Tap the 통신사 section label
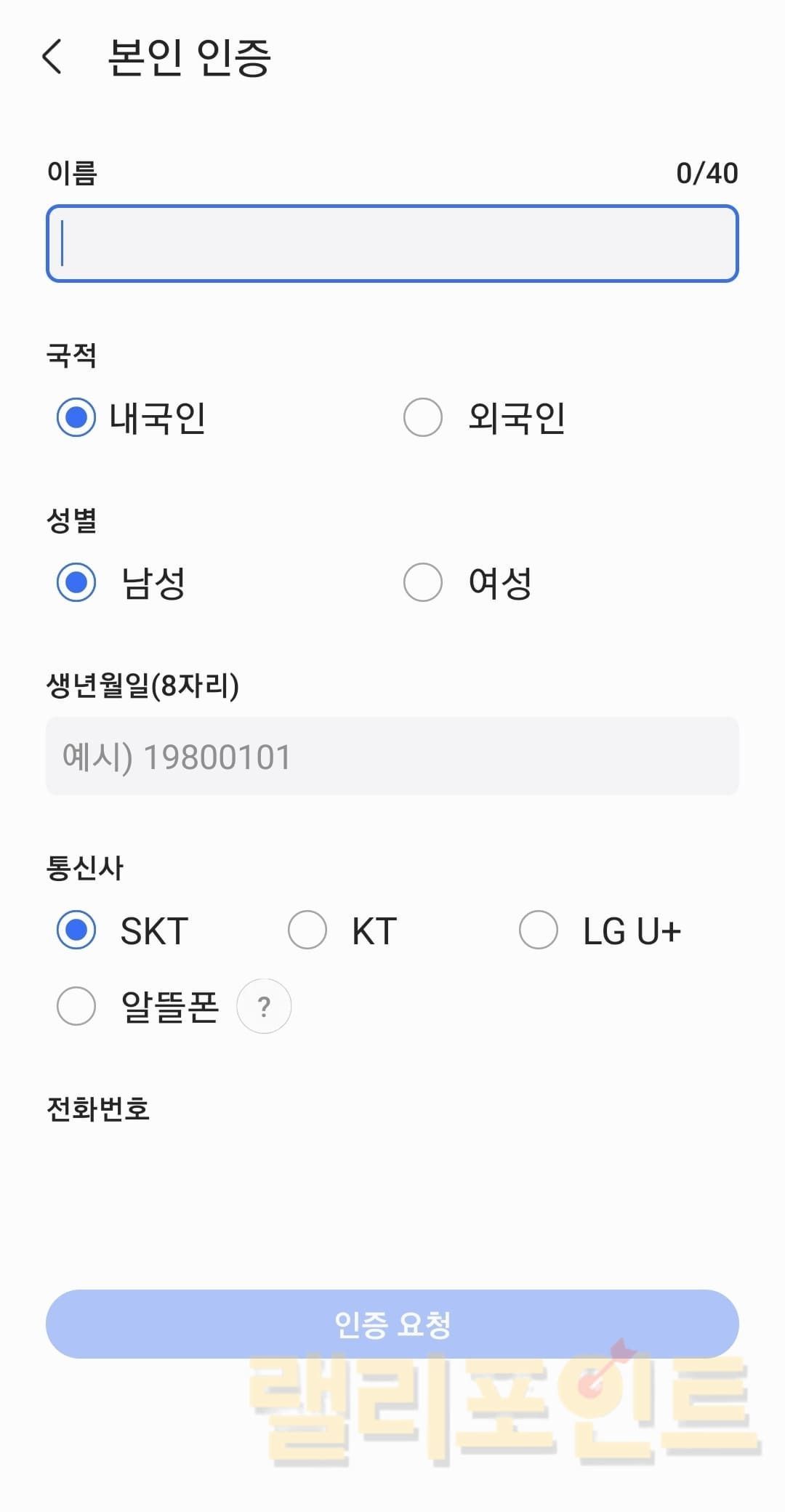Viewport: 785px width, 1512px height. pos(85,868)
